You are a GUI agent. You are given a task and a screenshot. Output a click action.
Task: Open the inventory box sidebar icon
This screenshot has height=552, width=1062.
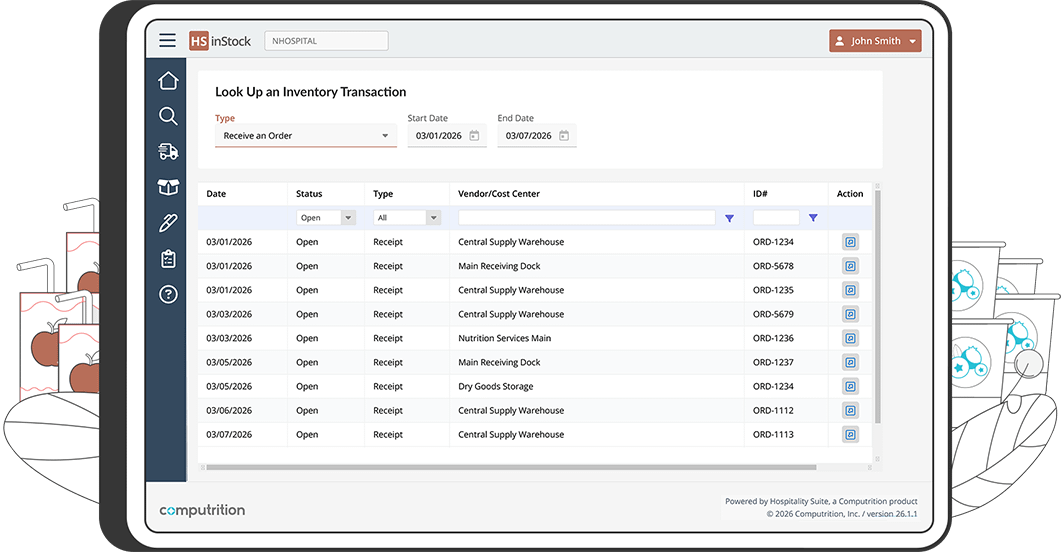pyautogui.click(x=168, y=187)
